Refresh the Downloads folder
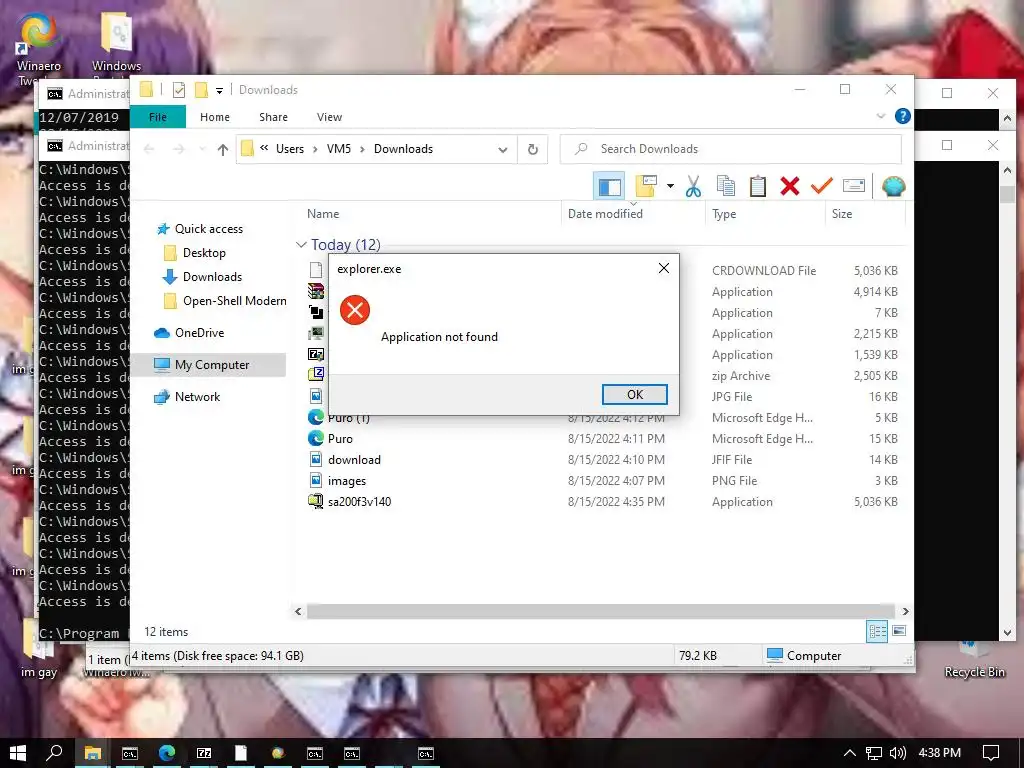 [x=533, y=150]
